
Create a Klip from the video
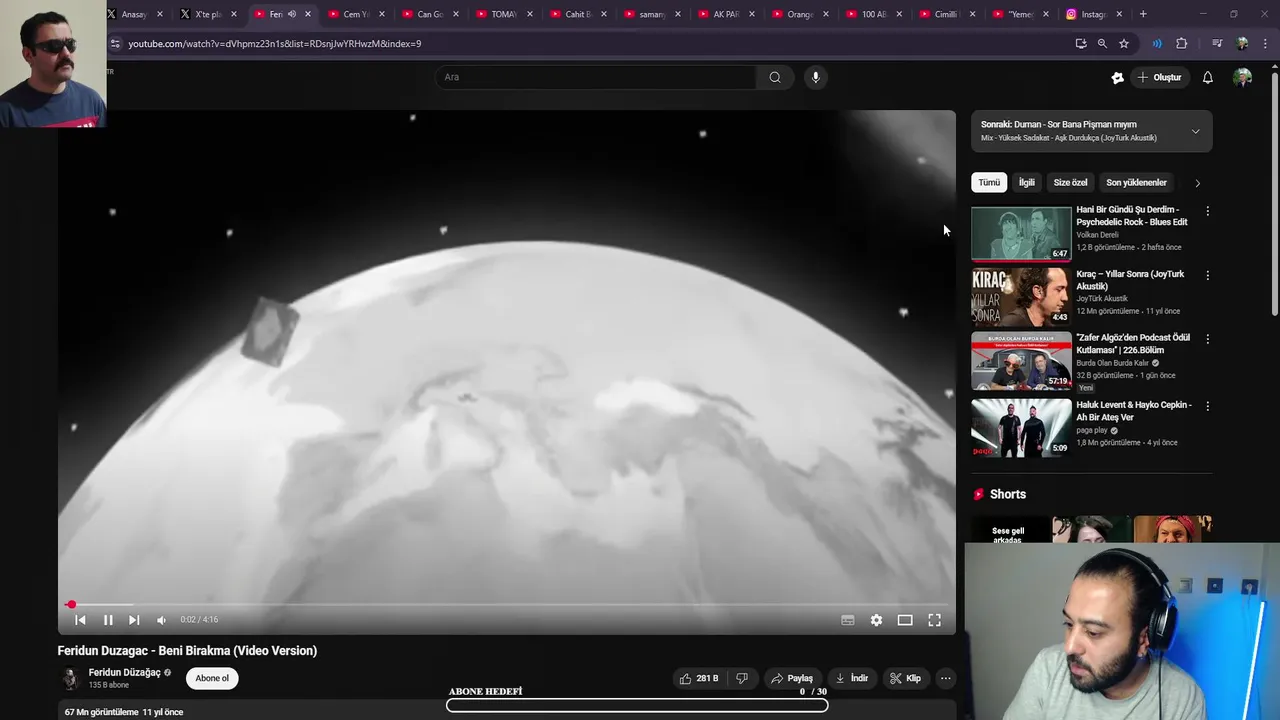(905, 678)
